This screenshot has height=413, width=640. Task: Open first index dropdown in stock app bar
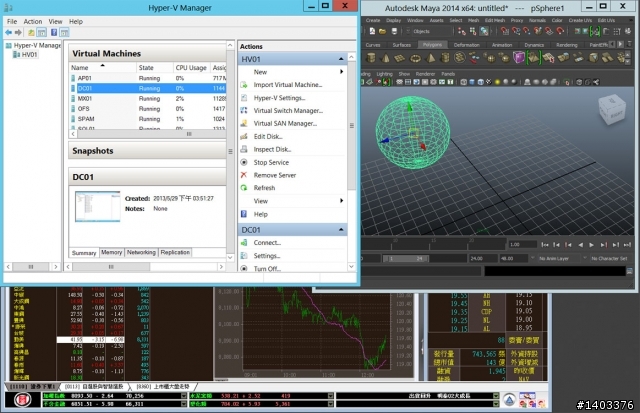183,396
